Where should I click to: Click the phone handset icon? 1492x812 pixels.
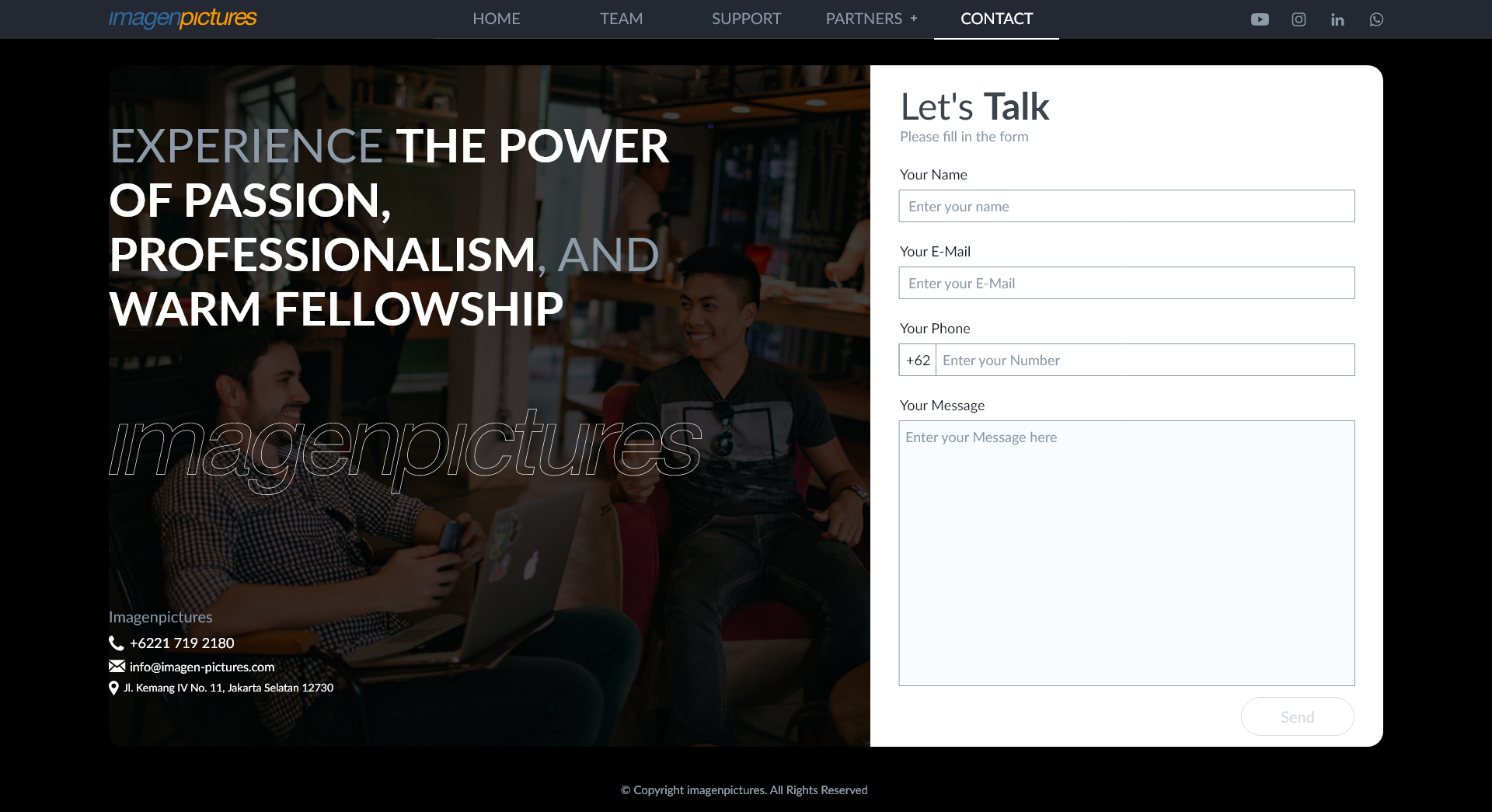click(116, 643)
